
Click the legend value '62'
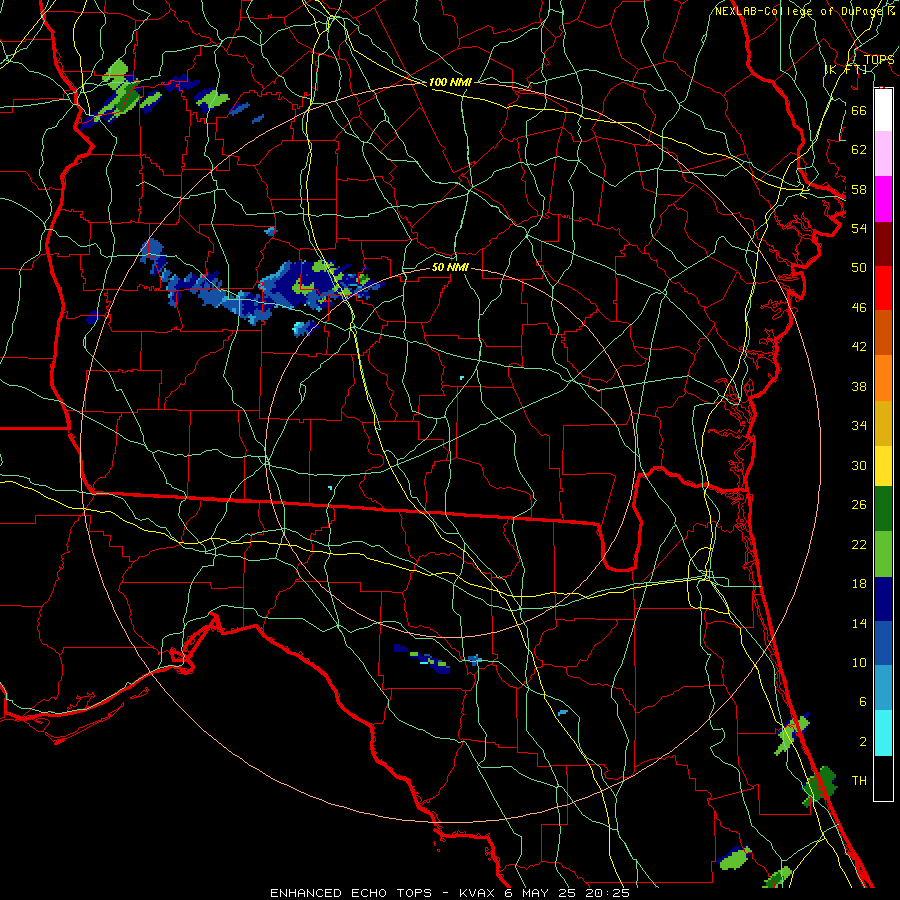pyautogui.click(x=859, y=150)
